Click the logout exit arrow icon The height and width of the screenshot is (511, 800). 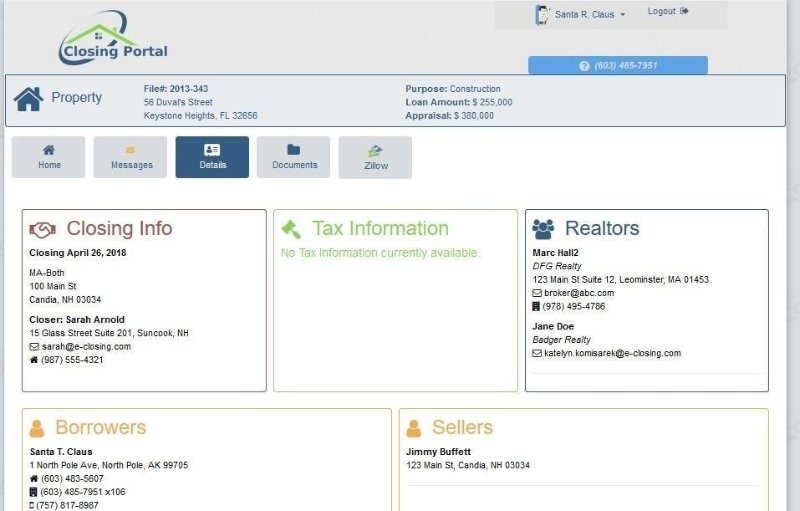(x=684, y=11)
